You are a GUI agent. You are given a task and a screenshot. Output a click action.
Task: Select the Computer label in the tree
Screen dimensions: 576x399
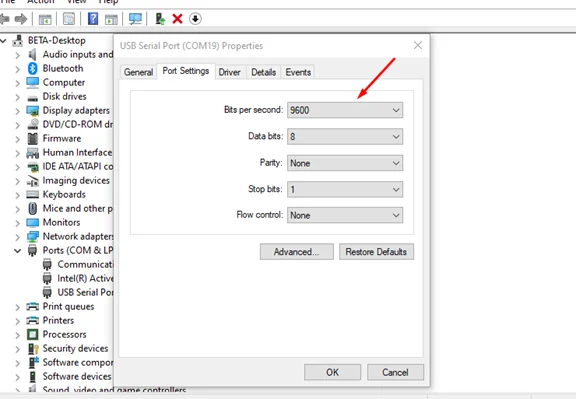(x=64, y=83)
